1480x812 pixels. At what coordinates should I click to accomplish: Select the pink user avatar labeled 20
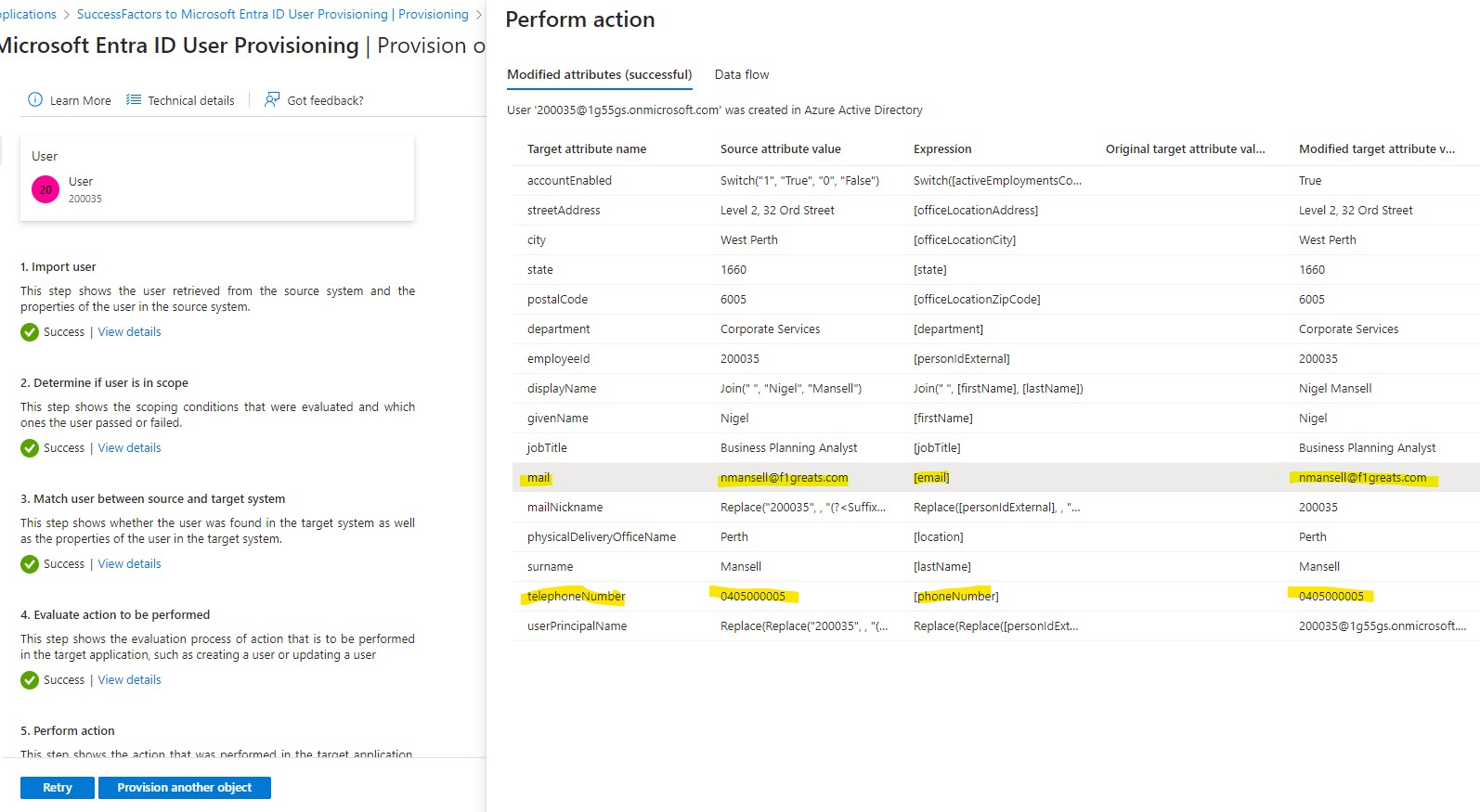(45, 188)
